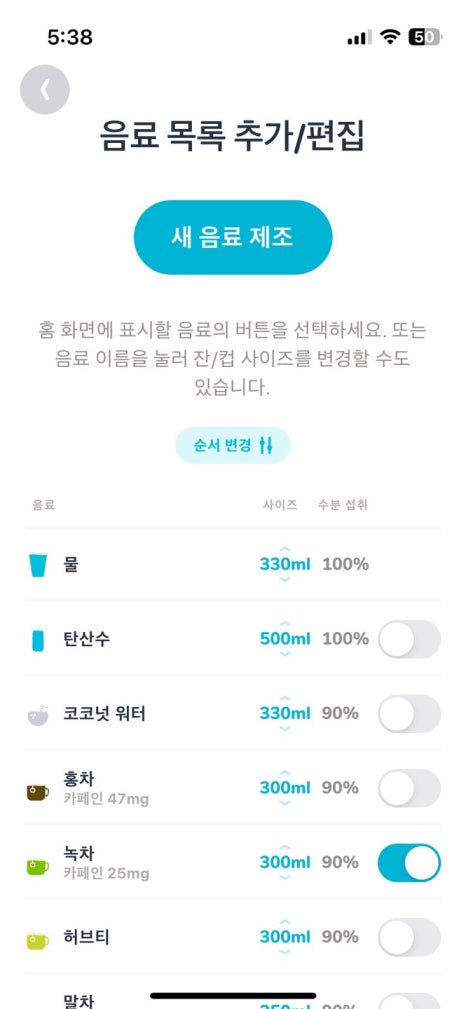Tap the back arrow button
466x1009 pixels.
pos(45,89)
